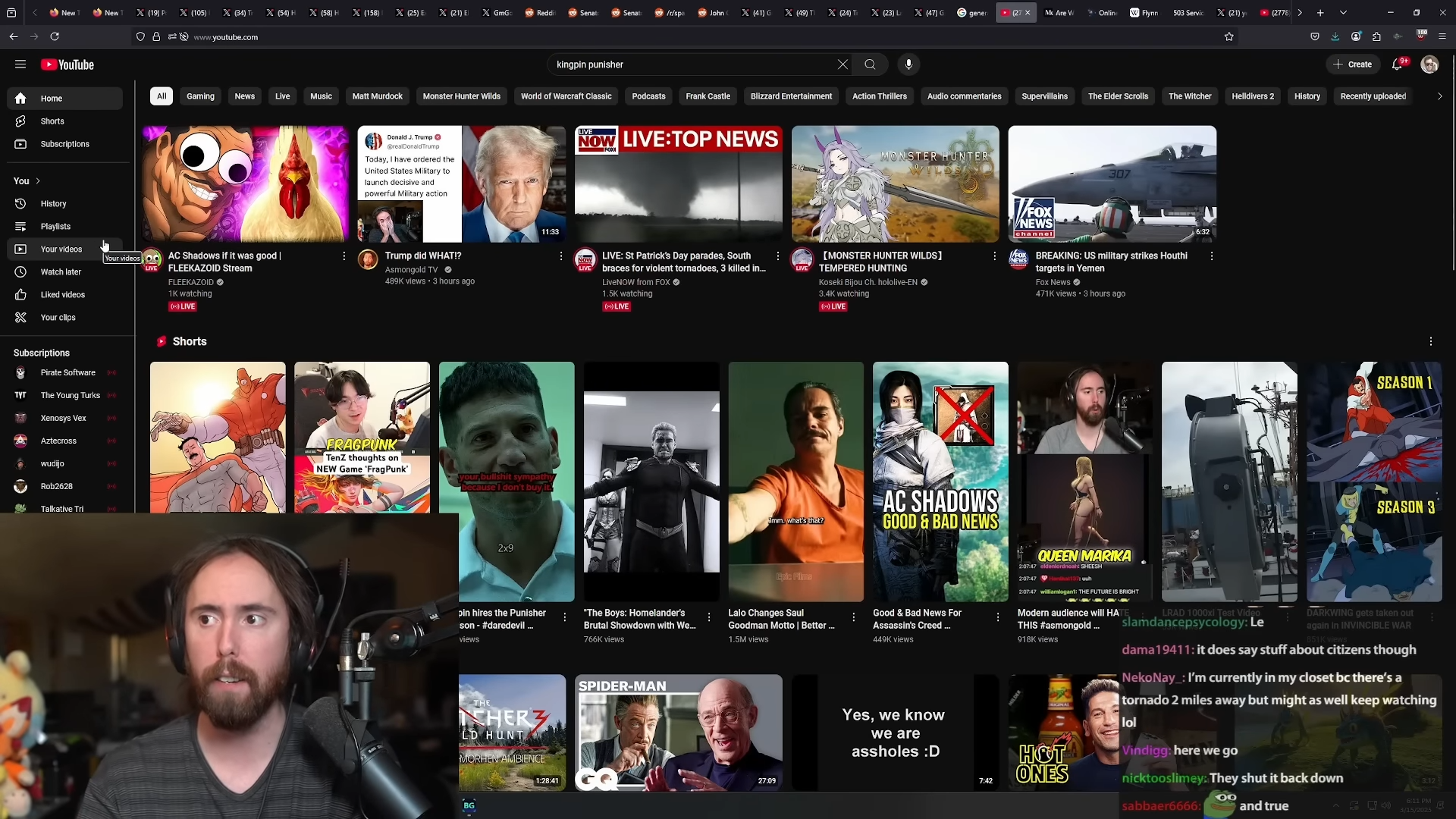Click the Create button
The image size is (1456, 819).
1352,64
